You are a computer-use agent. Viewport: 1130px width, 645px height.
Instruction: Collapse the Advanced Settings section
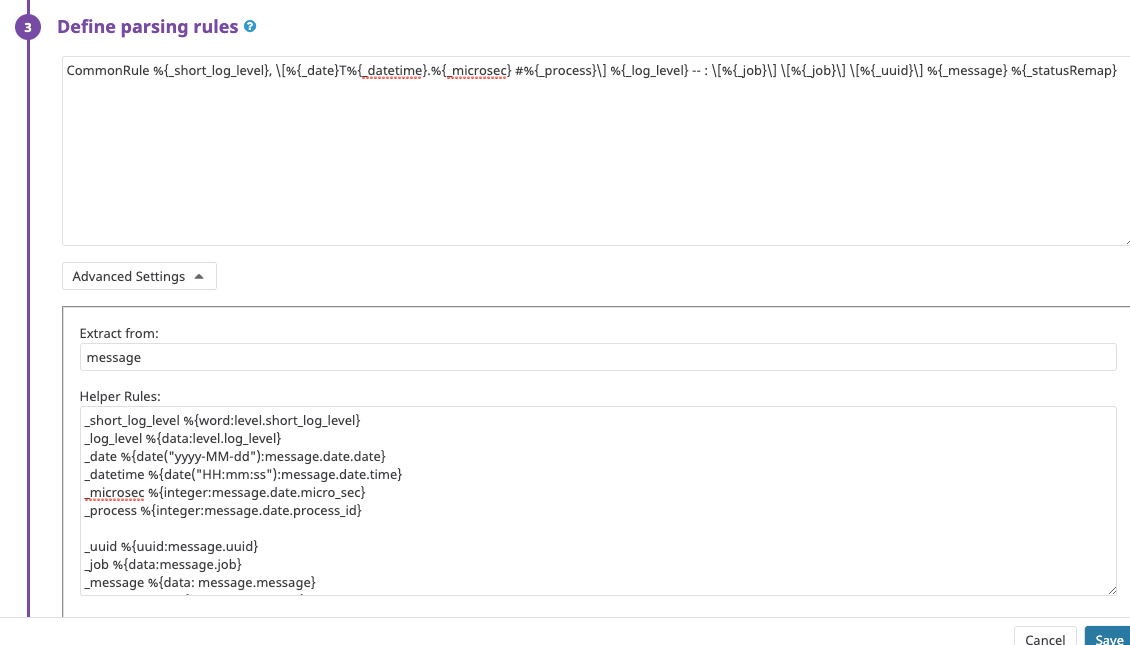click(x=139, y=276)
